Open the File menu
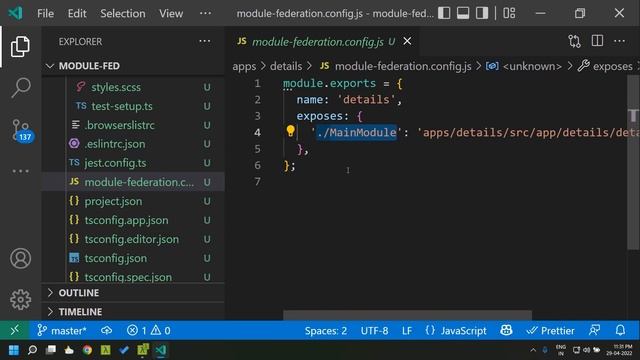This screenshot has height=360, width=640. pyautogui.click(x=45, y=13)
